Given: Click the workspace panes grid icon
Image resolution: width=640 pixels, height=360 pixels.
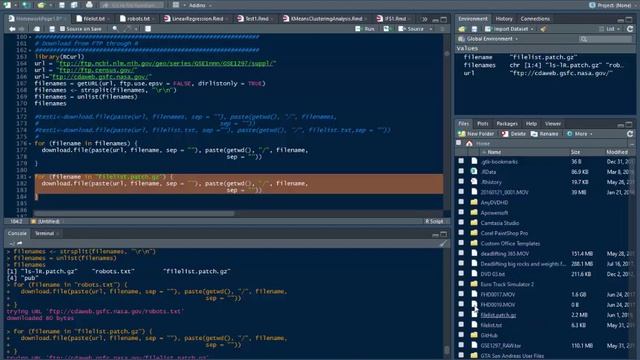Looking at the screenshot, I should (176, 5).
